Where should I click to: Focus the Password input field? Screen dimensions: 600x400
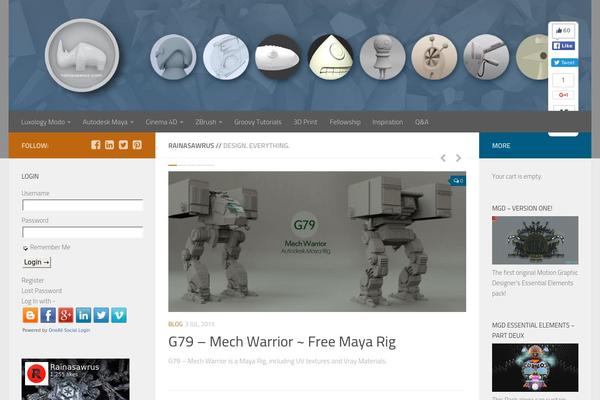coord(83,232)
